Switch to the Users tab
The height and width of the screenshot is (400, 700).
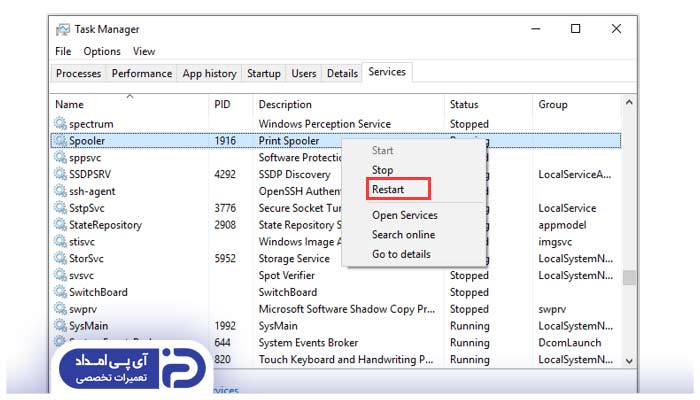304,73
